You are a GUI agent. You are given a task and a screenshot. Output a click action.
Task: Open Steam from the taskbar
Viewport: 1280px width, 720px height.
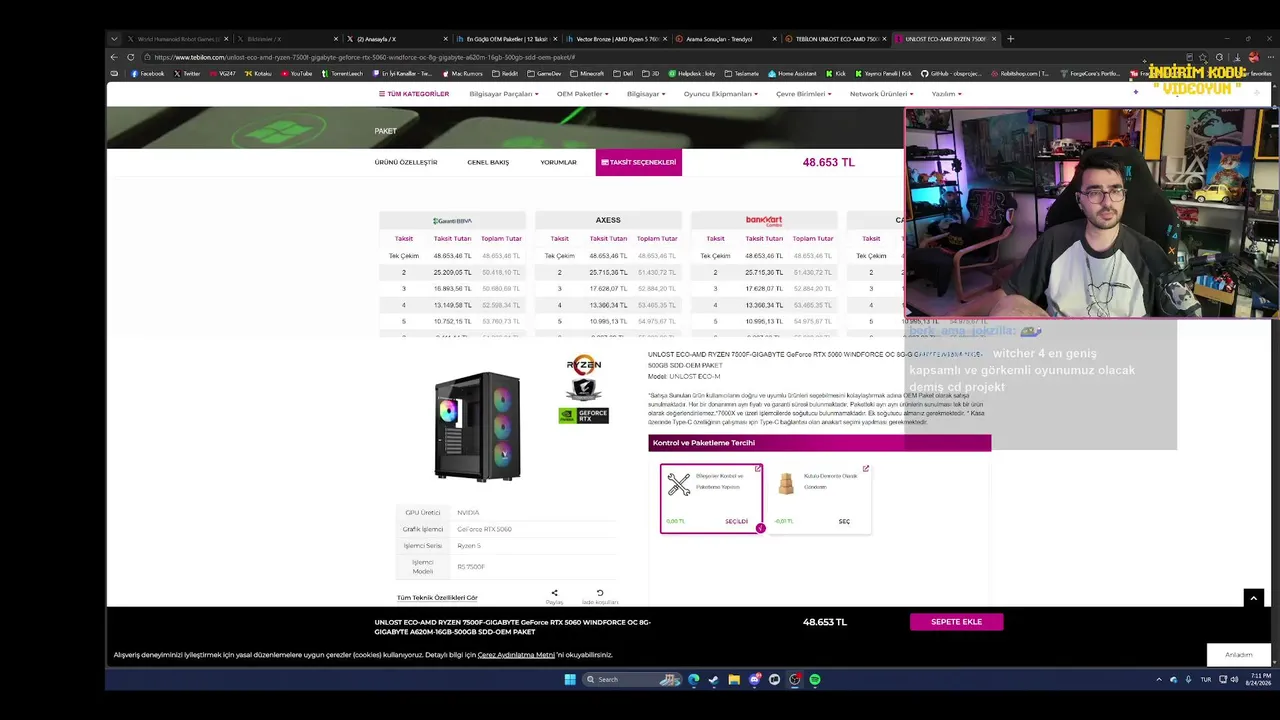tap(713, 680)
